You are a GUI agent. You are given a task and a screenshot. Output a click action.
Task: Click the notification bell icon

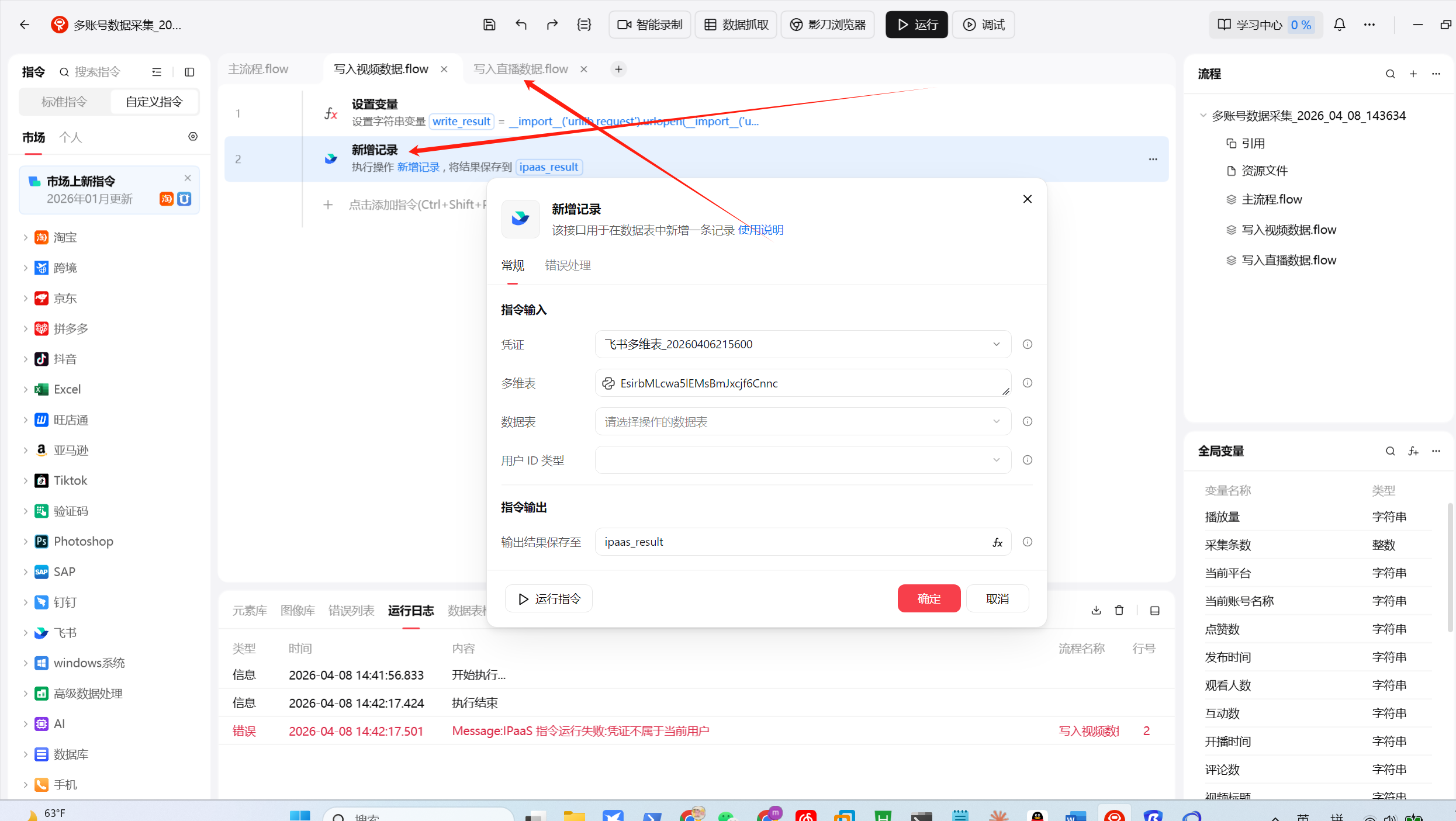click(x=1340, y=25)
